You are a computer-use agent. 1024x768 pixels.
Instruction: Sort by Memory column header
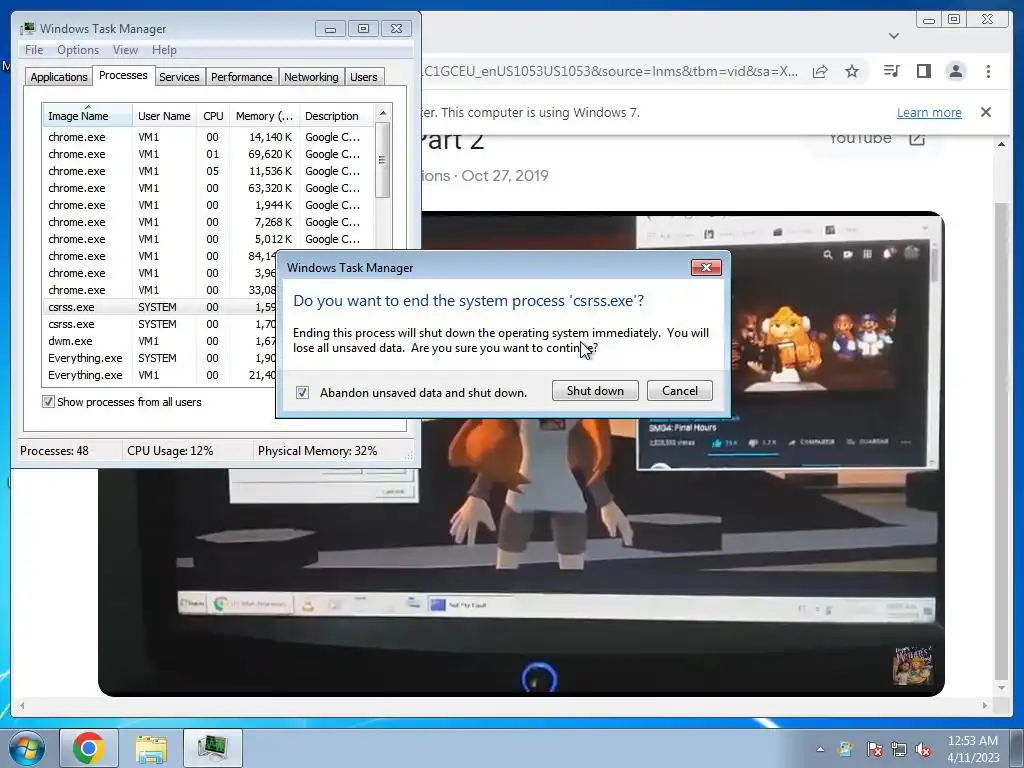point(264,116)
